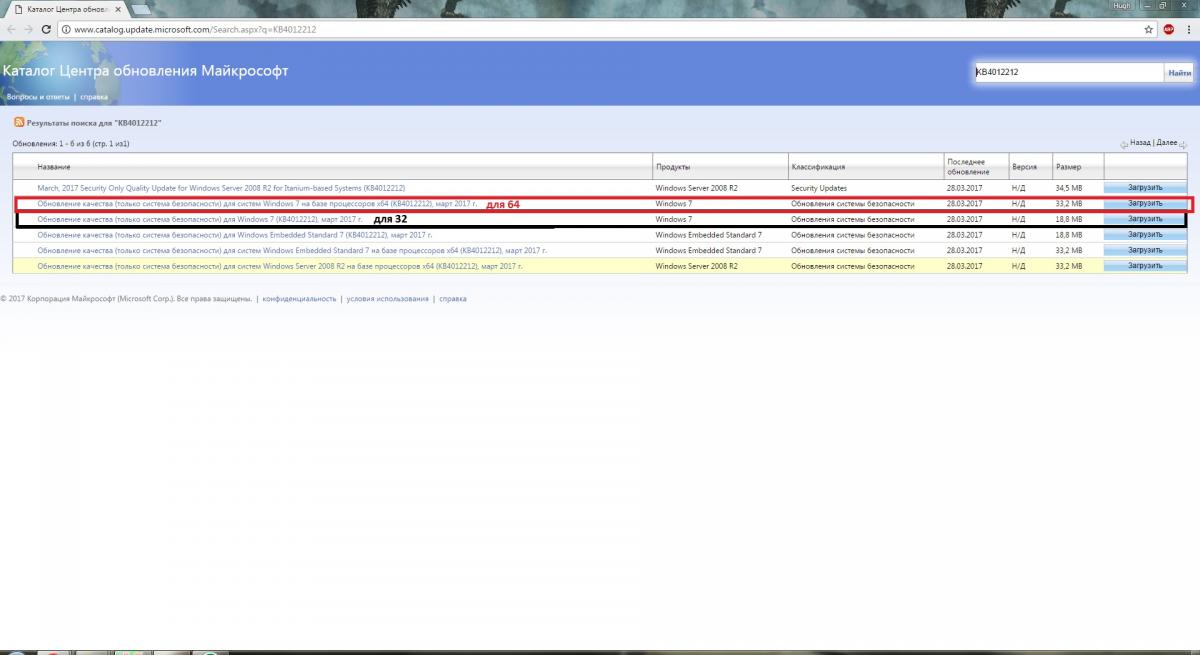Reload the page with the refresh icon
Viewport: 1200px width, 655px height.
point(47,29)
